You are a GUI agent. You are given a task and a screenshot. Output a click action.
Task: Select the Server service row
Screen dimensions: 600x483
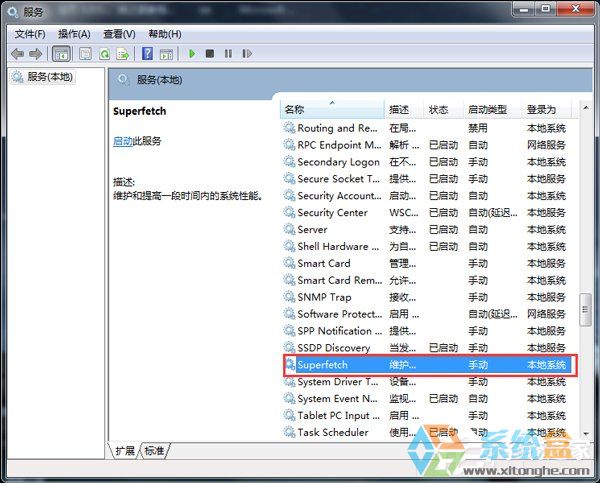click(x=426, y=230)
